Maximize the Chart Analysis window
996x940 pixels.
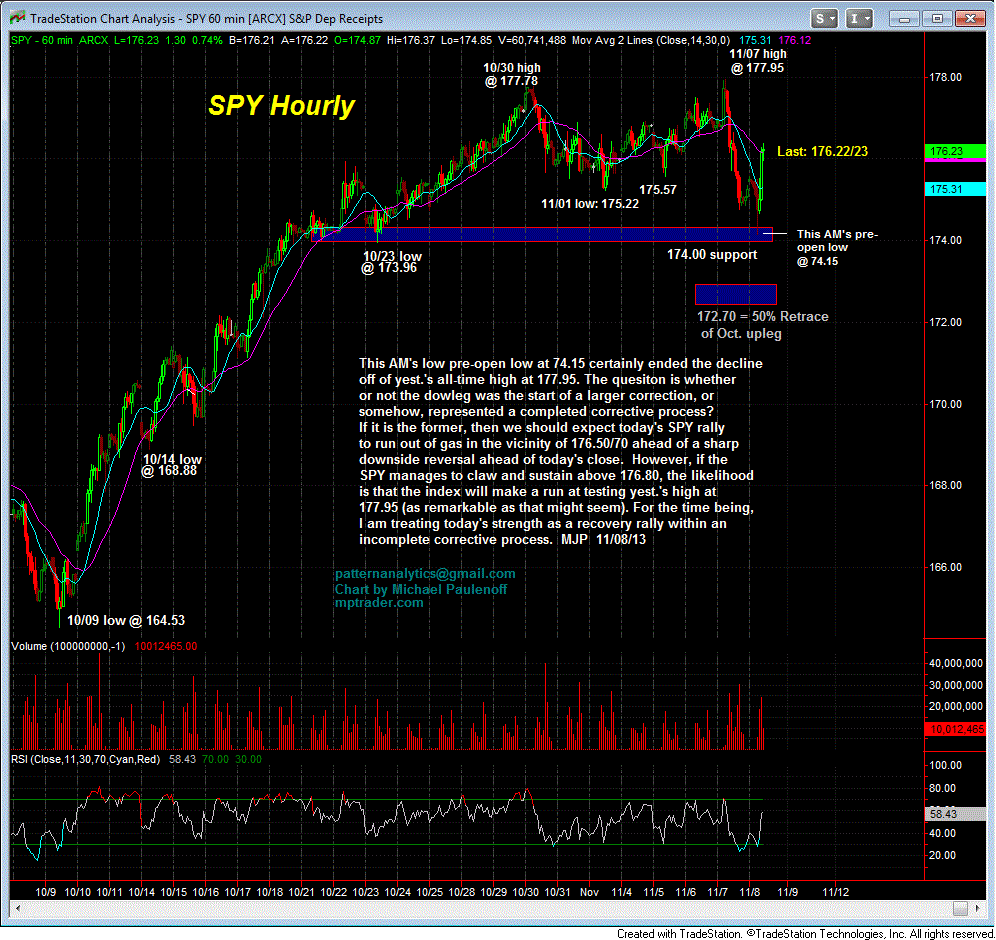pyautogui.click(x=937, y=18)
